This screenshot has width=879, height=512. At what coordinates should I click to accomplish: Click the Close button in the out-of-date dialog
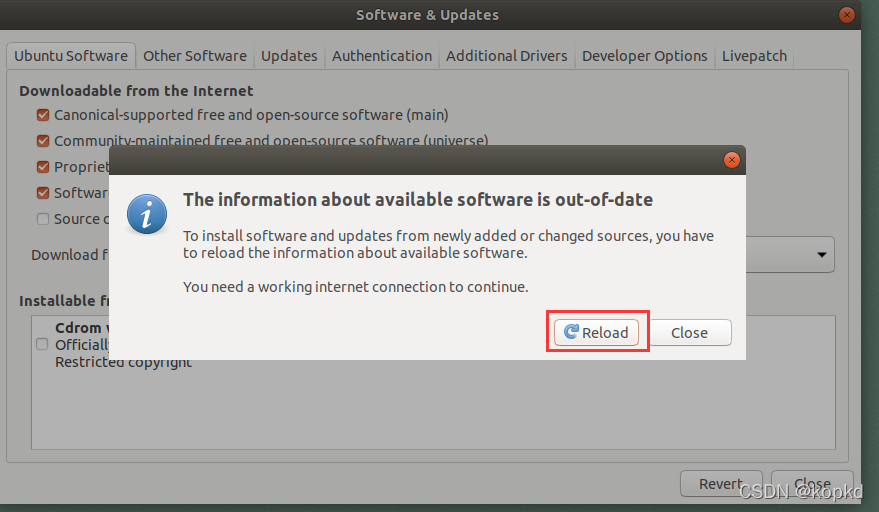tap(690, 333)
